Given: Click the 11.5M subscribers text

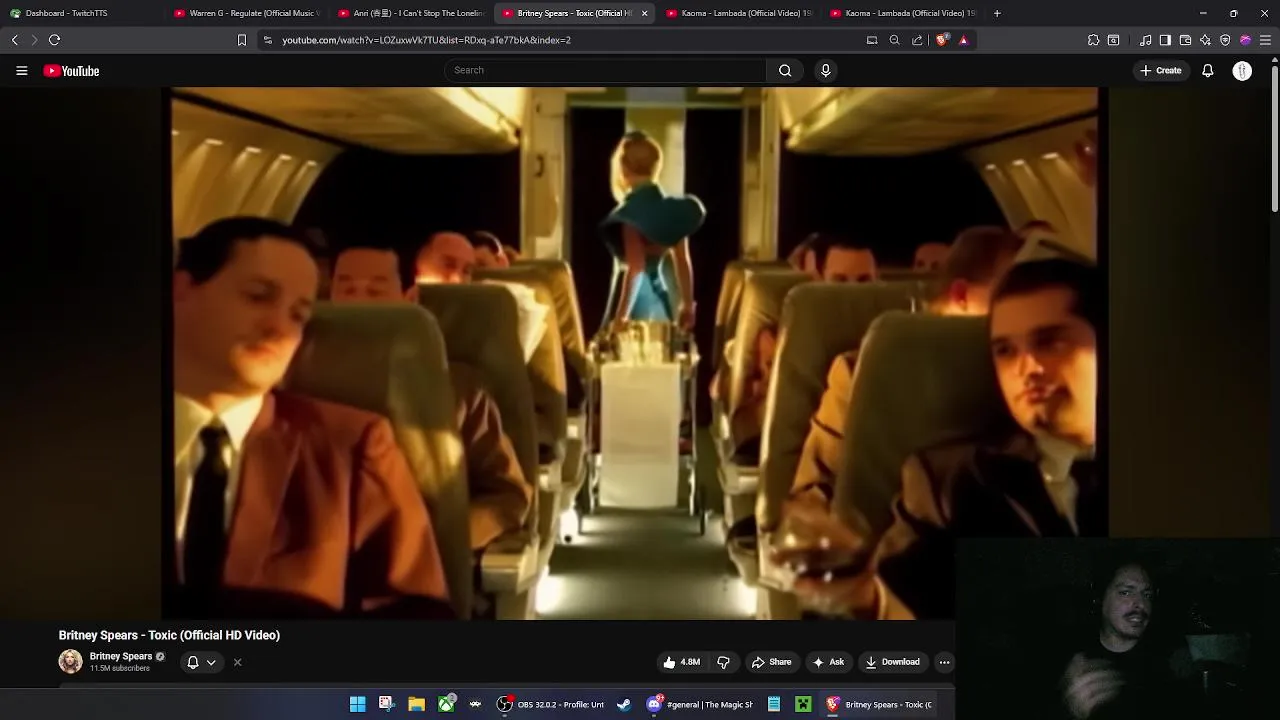Looking at the screenshot, I should tap(120, 668).
